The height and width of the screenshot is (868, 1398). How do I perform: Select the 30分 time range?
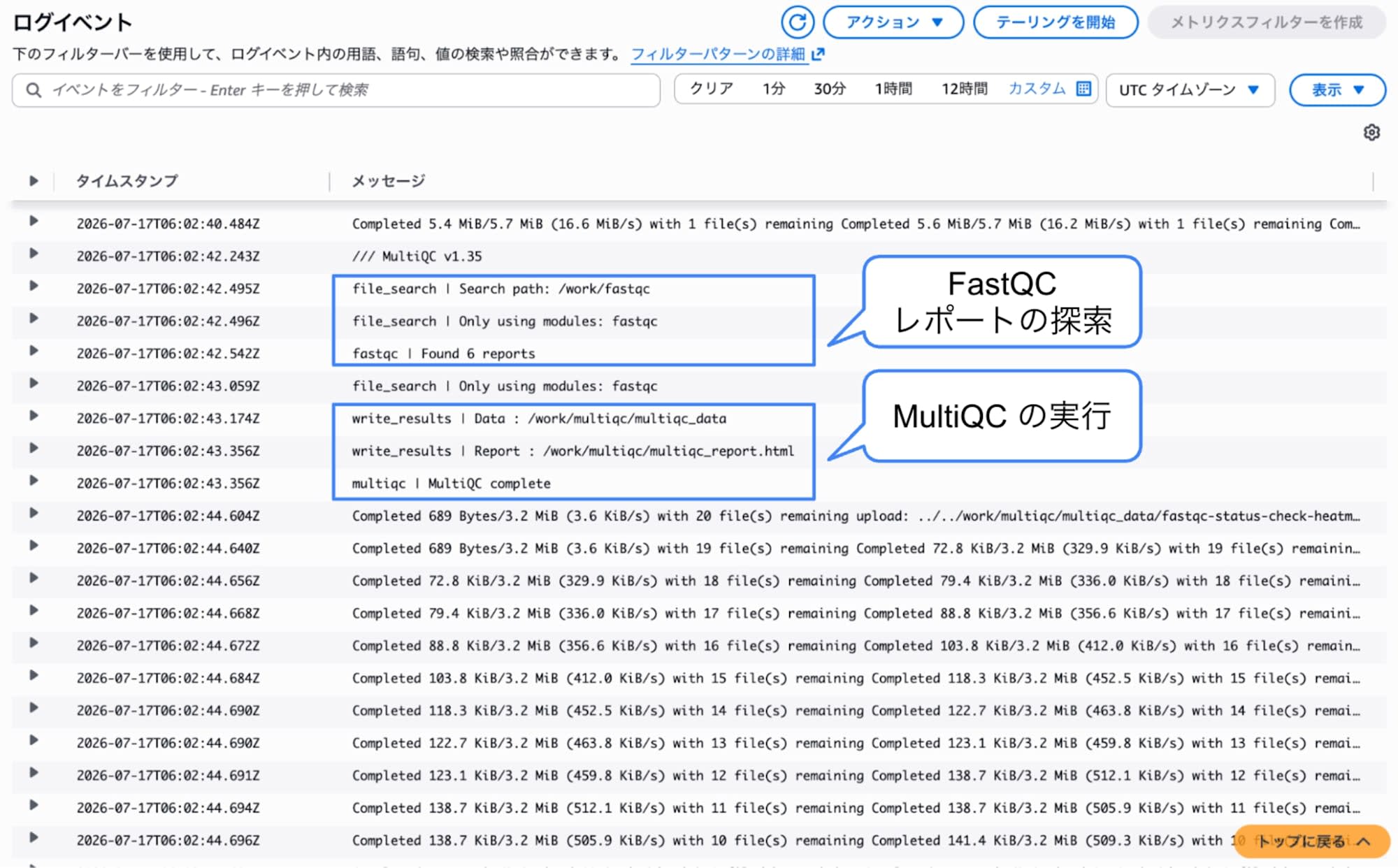[830, 89]
